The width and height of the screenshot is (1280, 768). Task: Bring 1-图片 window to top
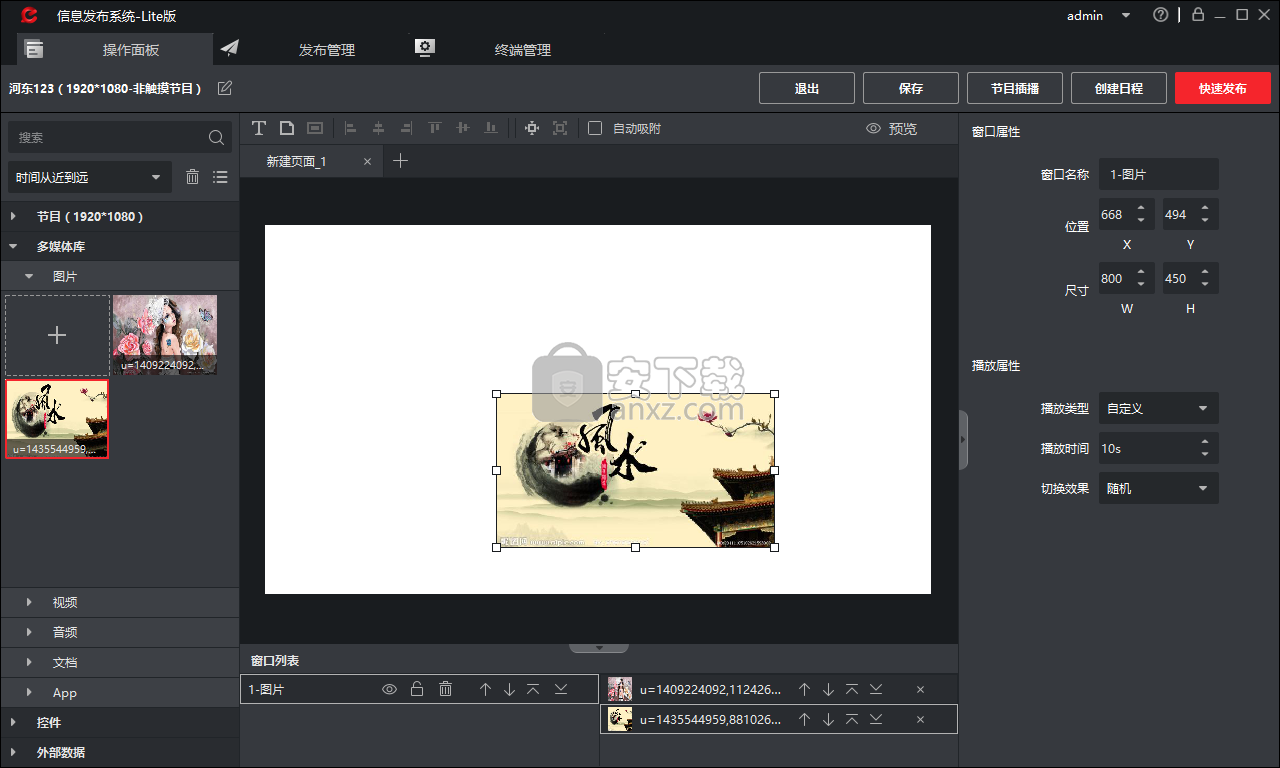[533, 689]
